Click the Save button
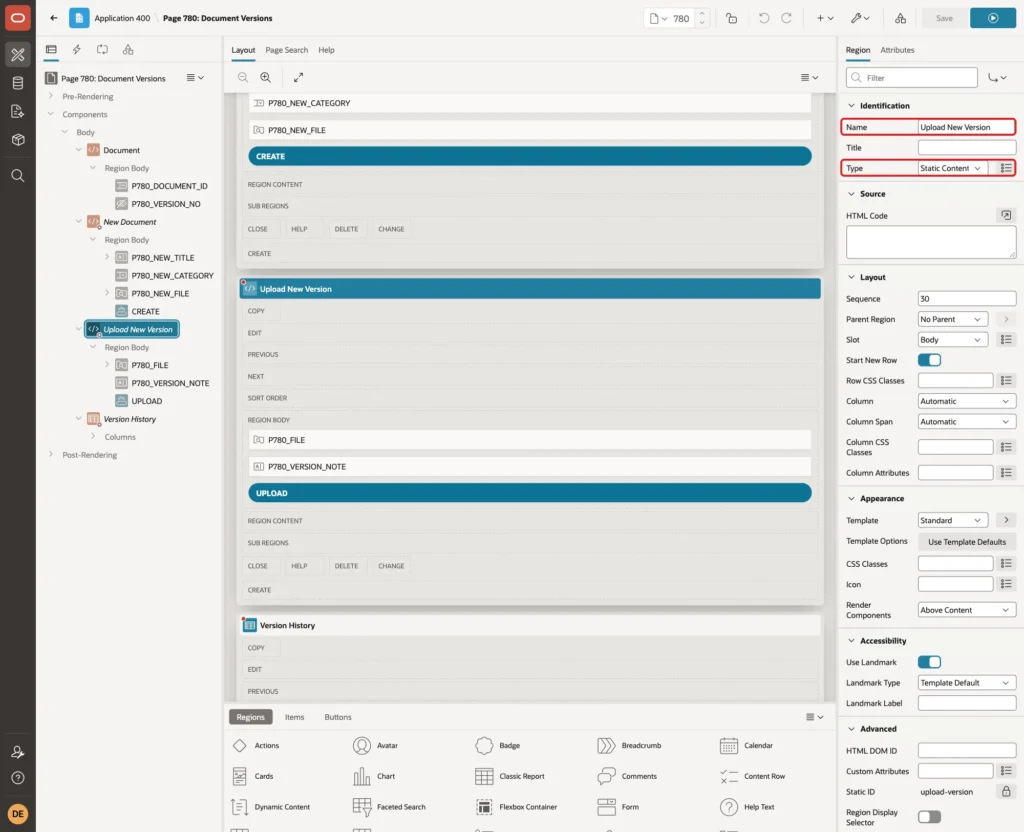This screenshot has height=832, width=1024. pos(944,18)
